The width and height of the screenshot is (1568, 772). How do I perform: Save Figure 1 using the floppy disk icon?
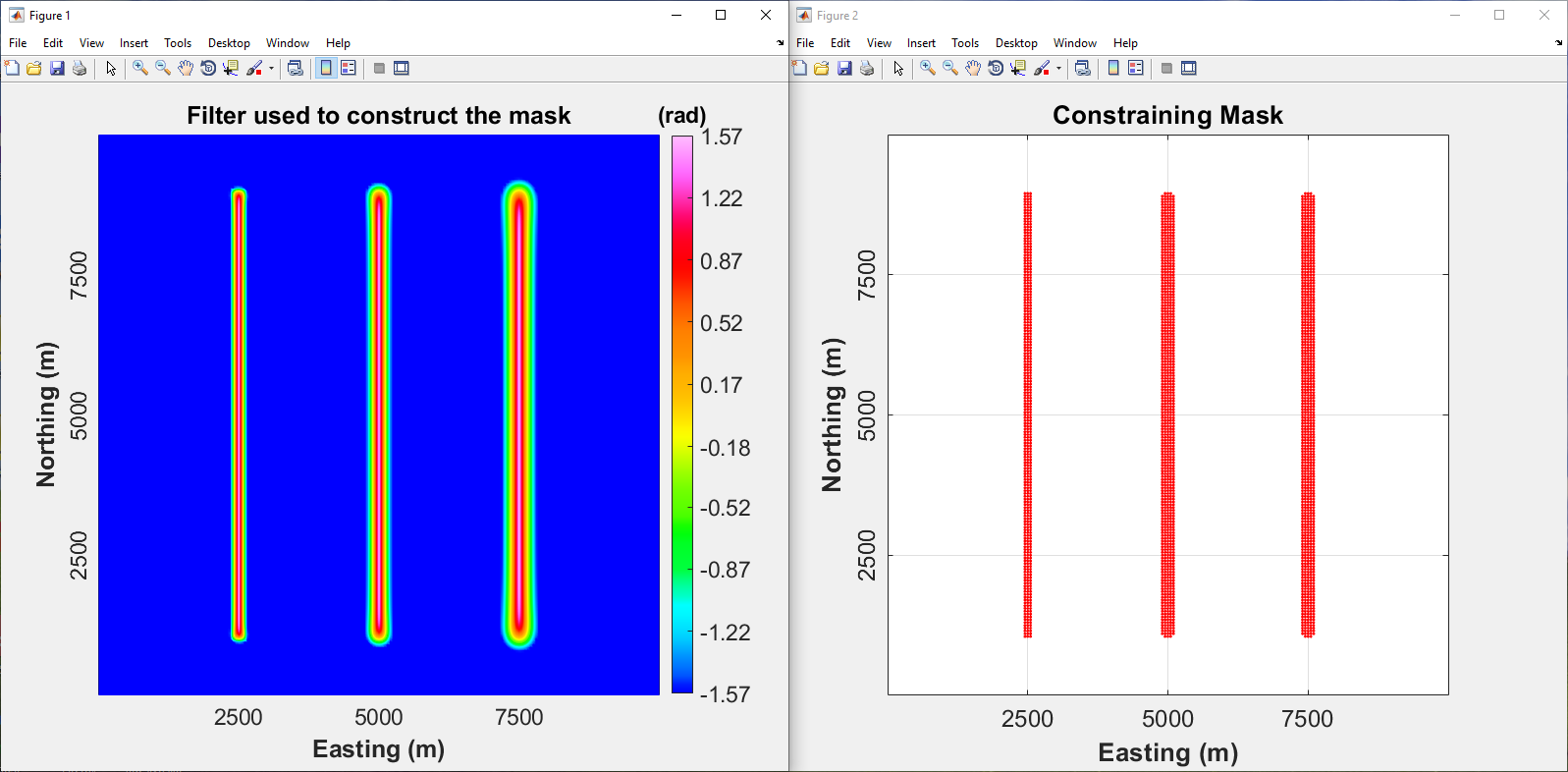pyautogui.click(x=57, y=68)
